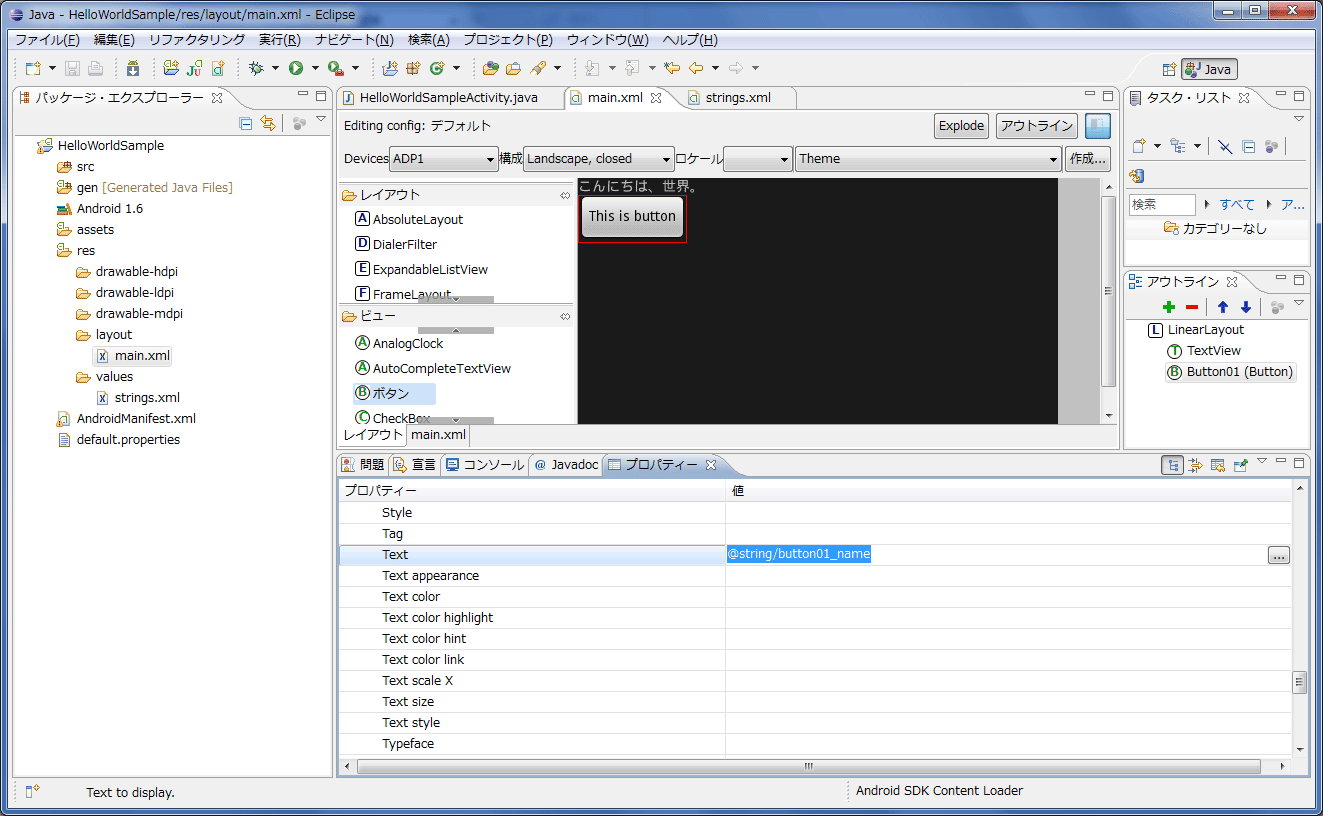Open the Package Explorer view menu triangle
The width and height of the screenshot is (1323, 816).
click(321, 120)
